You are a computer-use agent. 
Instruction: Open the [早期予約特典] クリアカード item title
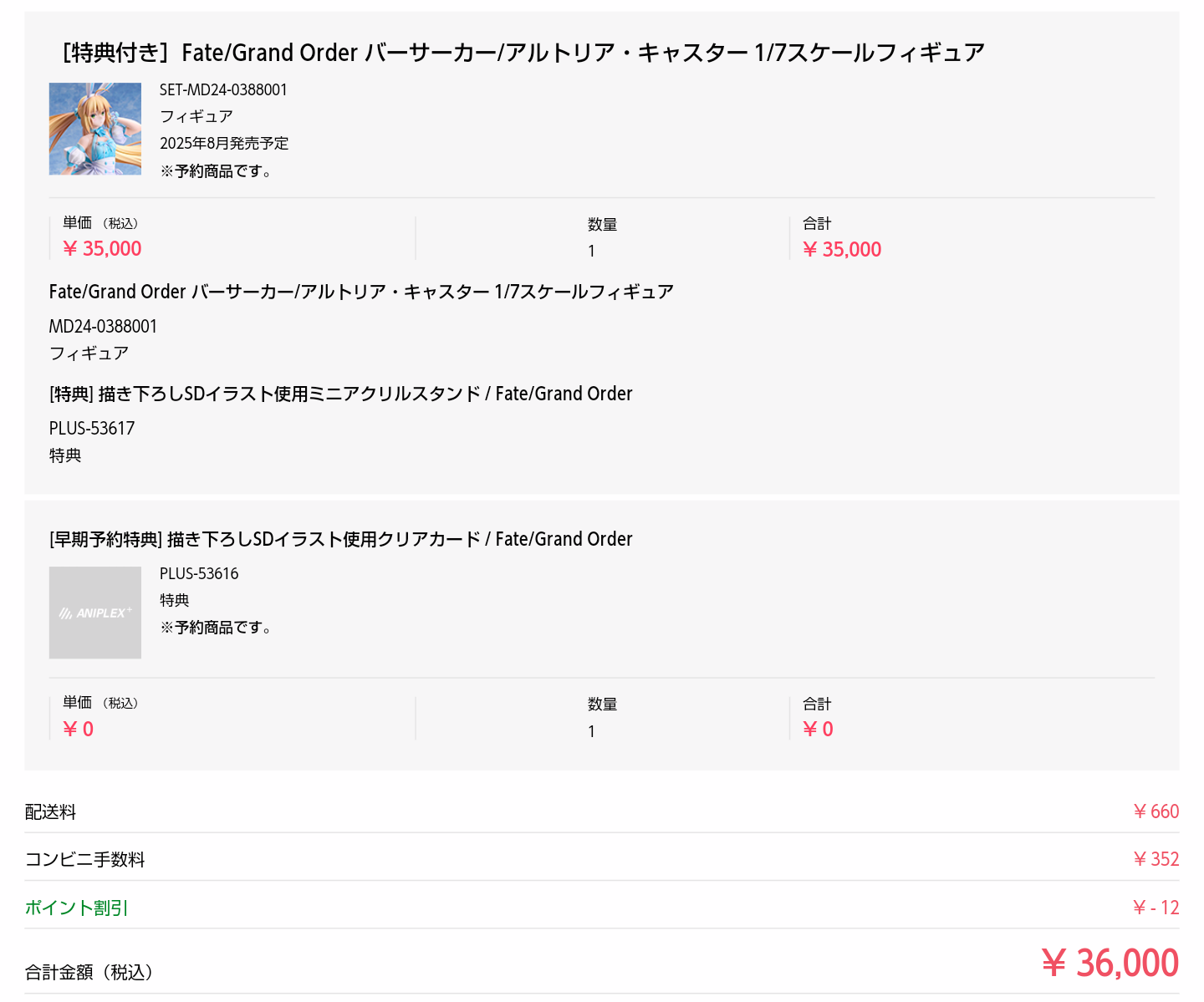340,539
